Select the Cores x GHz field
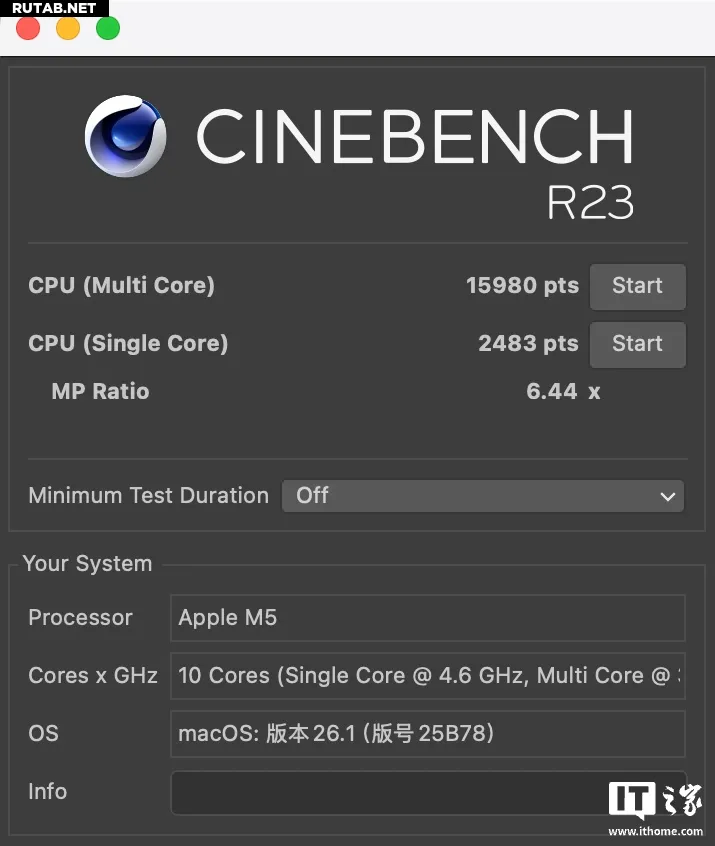Screen dimensions: 715x846 427,676
